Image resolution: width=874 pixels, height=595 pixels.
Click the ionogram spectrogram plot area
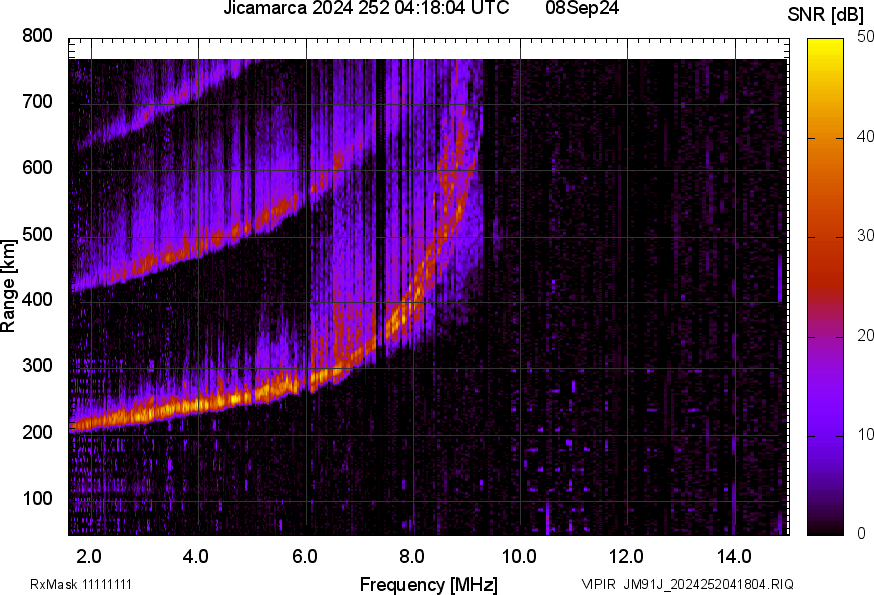pos(429,287)
